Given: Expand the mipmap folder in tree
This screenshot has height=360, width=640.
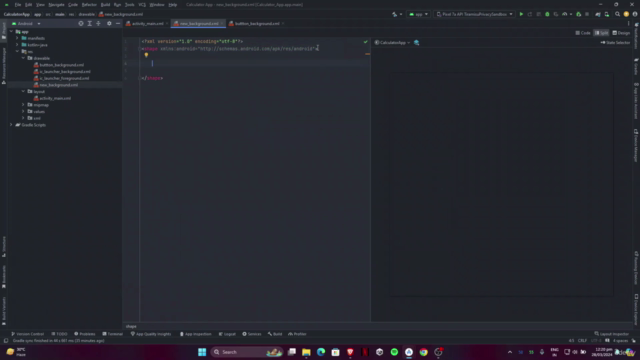Looking at the screenshot, I should [x=23, y=105].
